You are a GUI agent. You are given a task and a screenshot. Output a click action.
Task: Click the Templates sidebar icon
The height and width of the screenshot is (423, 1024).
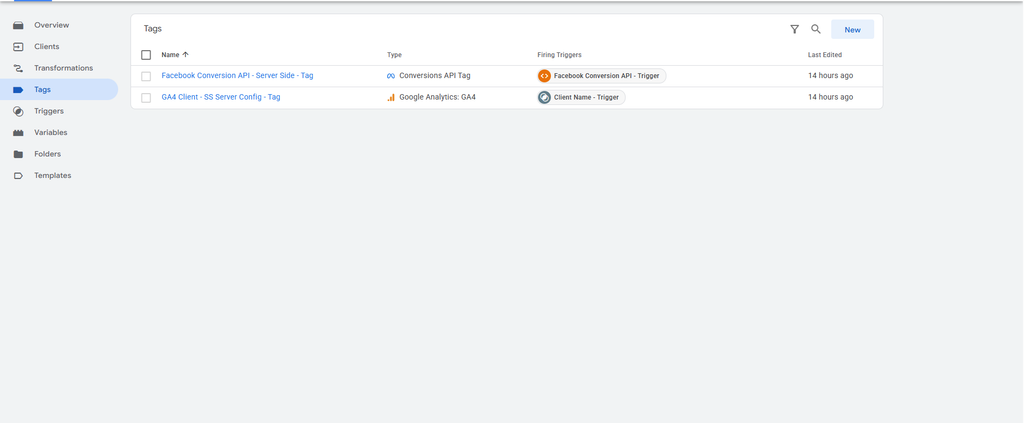click(18, 176)
